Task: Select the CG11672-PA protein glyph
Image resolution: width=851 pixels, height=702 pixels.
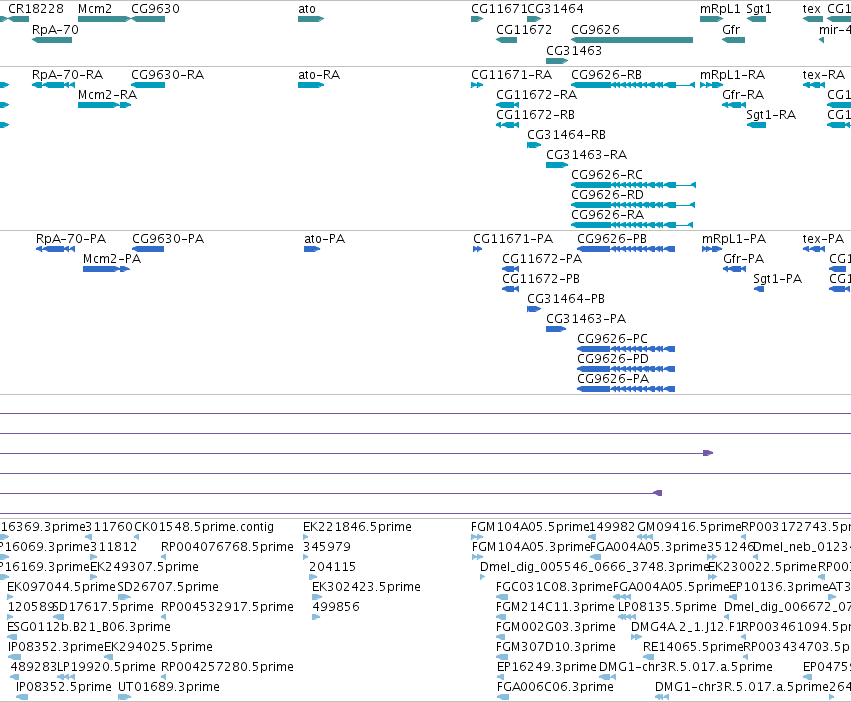Action: point(511,269)
